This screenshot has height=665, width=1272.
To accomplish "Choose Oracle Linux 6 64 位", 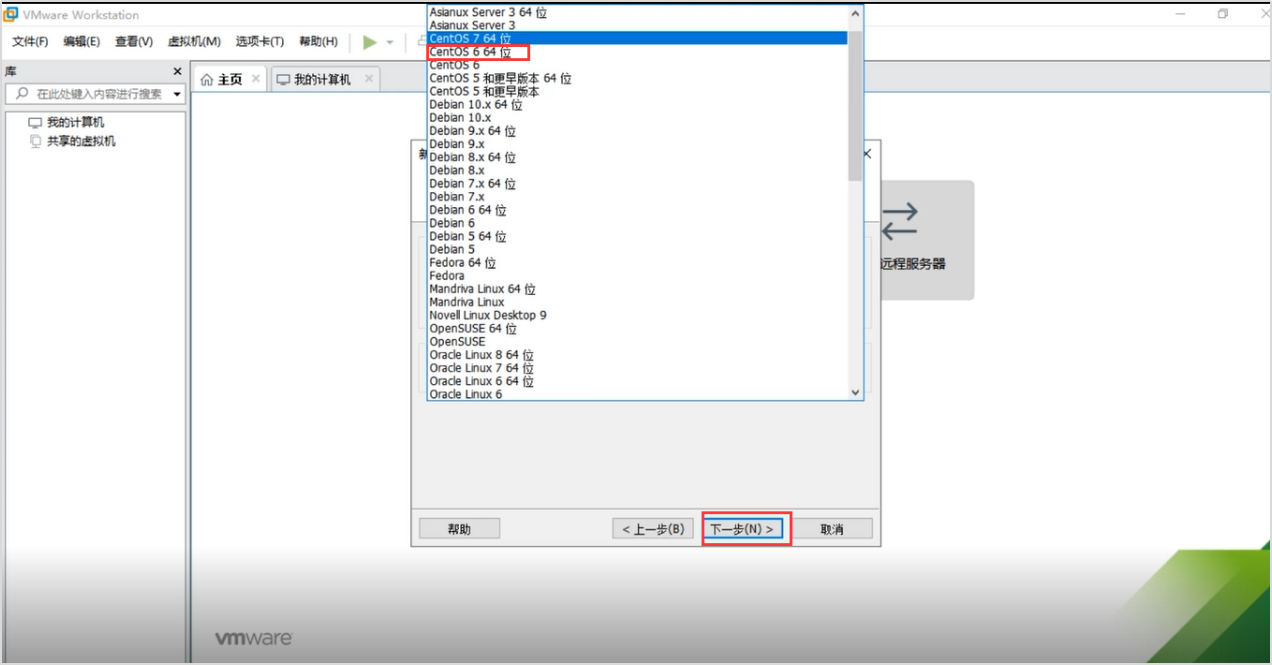I will pos(637,381).
